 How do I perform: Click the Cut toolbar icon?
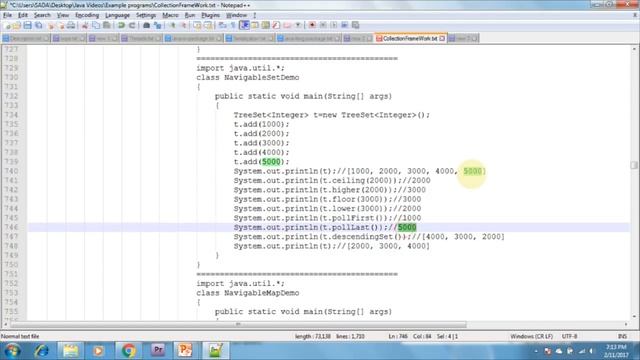coord(85,25)
